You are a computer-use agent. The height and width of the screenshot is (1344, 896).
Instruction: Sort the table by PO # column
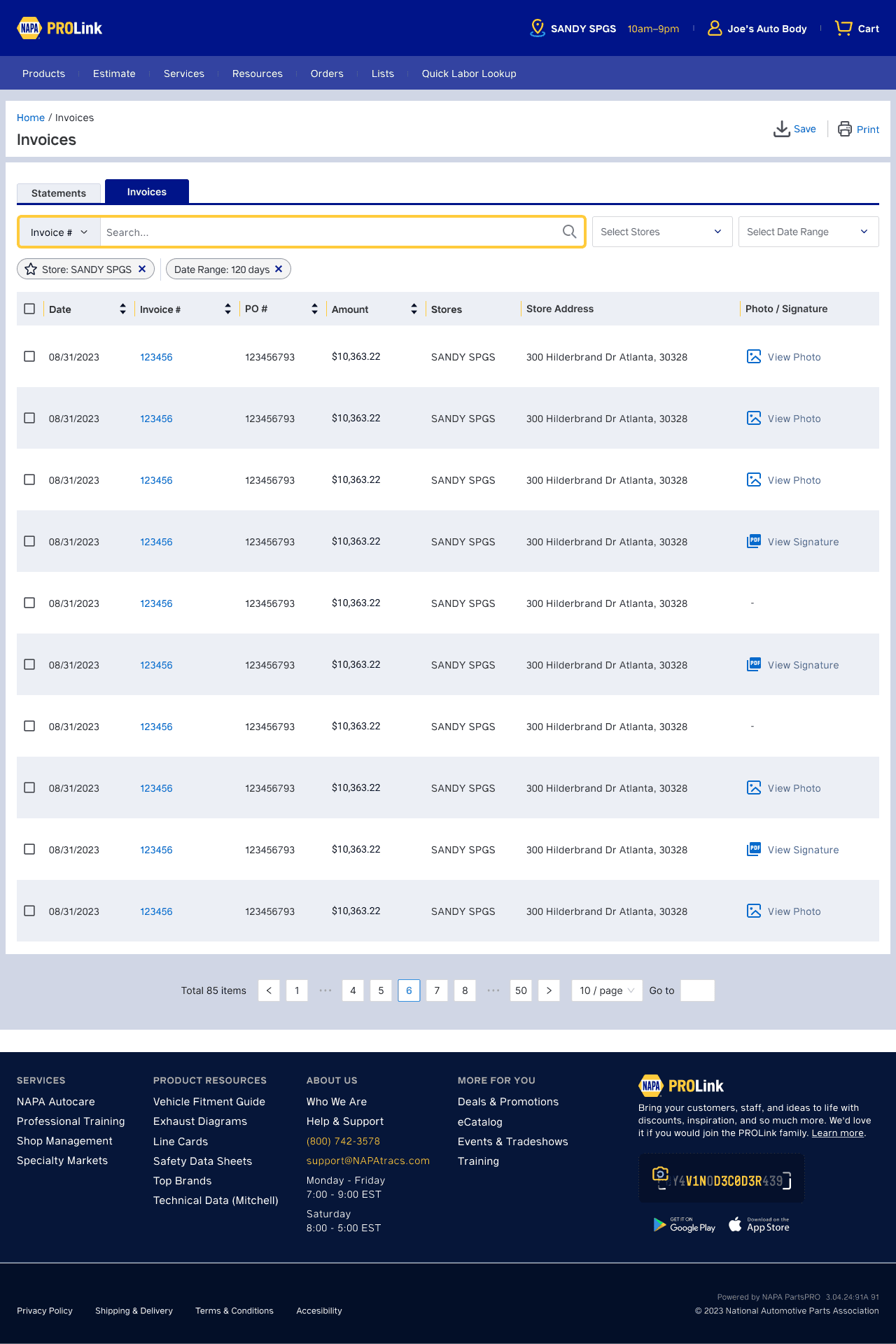[x=315, y=309]
